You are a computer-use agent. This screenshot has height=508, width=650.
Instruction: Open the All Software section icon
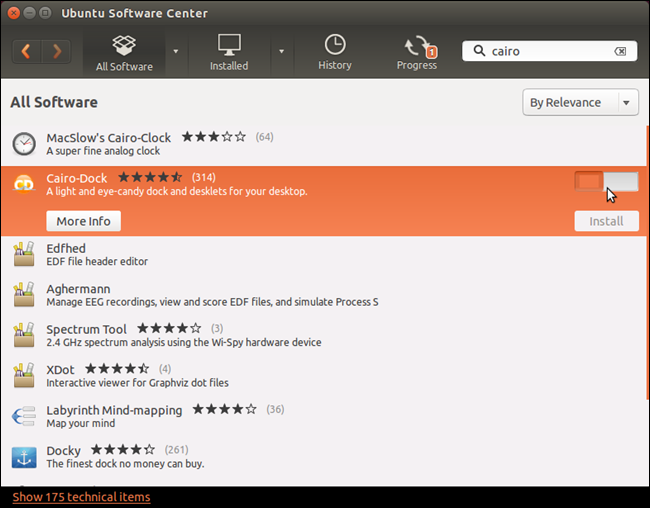coord(124,46)
